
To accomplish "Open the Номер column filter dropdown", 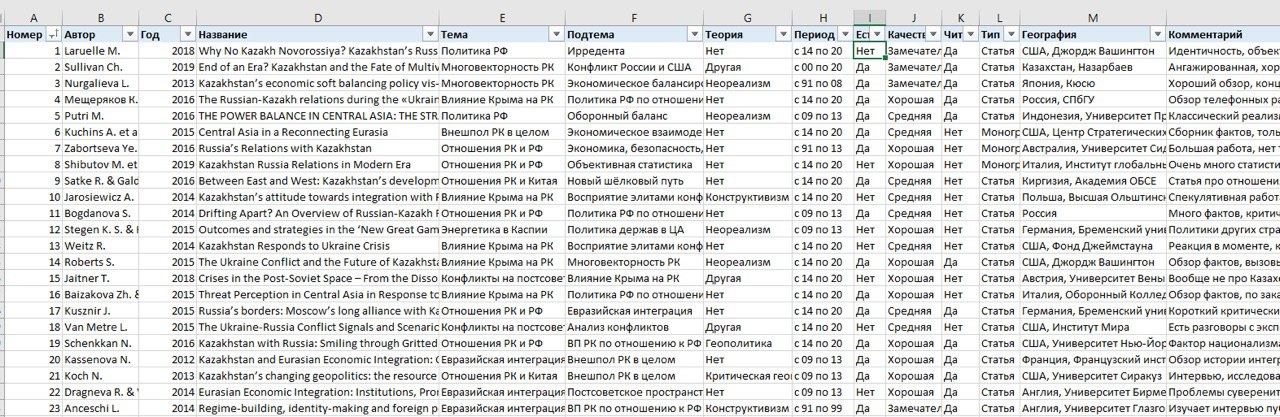I will coord(54,34).
